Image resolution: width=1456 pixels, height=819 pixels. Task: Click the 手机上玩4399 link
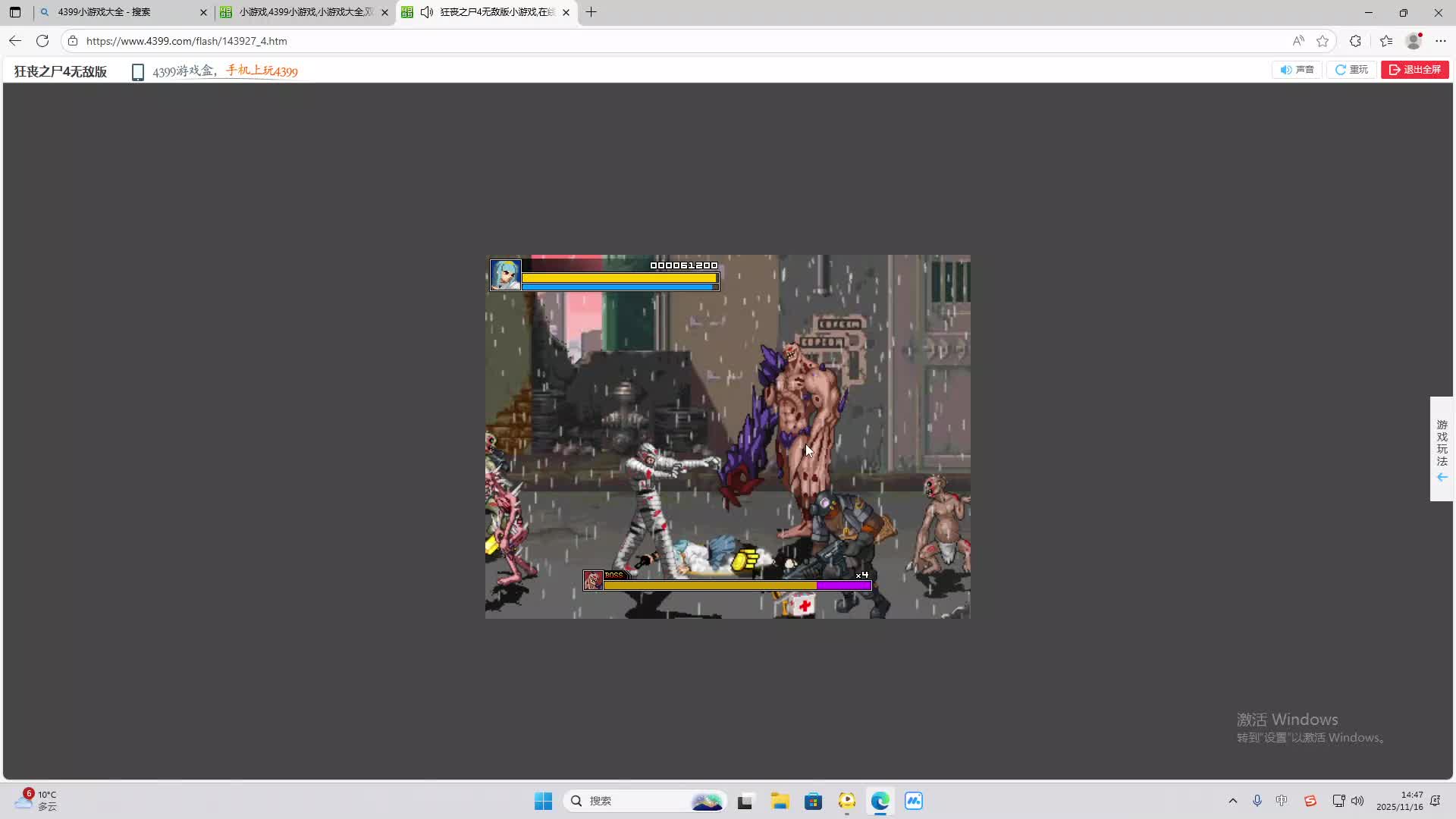pyautogui.click(x=262, y=71)
